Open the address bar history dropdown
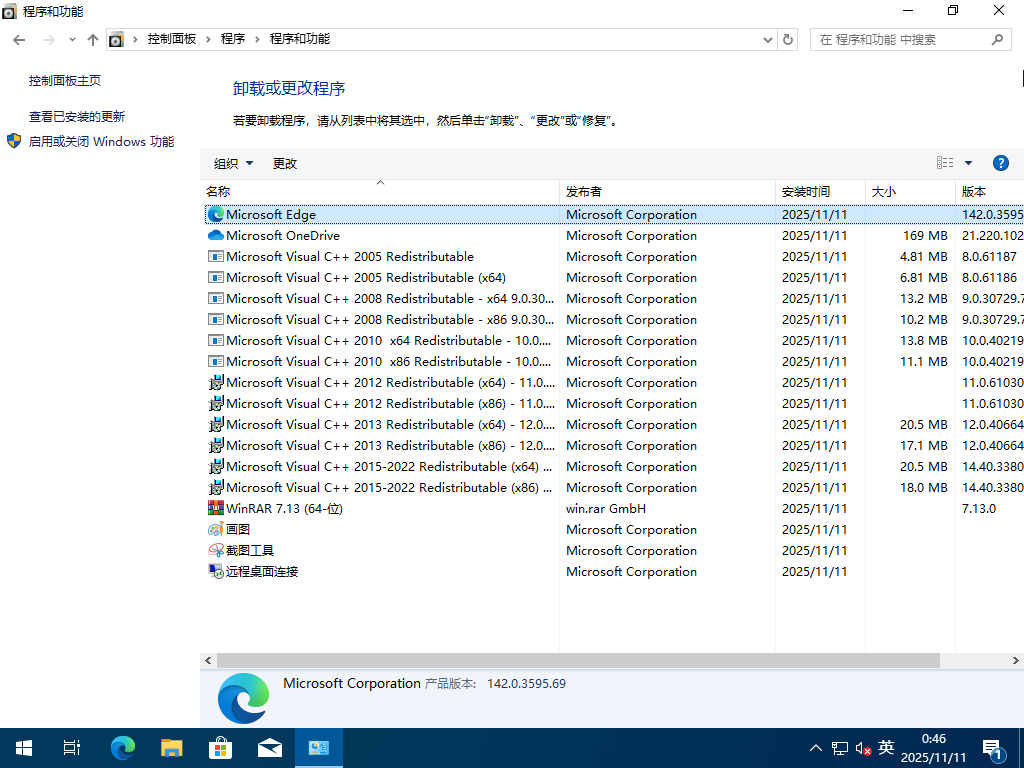 click(768, 39)
